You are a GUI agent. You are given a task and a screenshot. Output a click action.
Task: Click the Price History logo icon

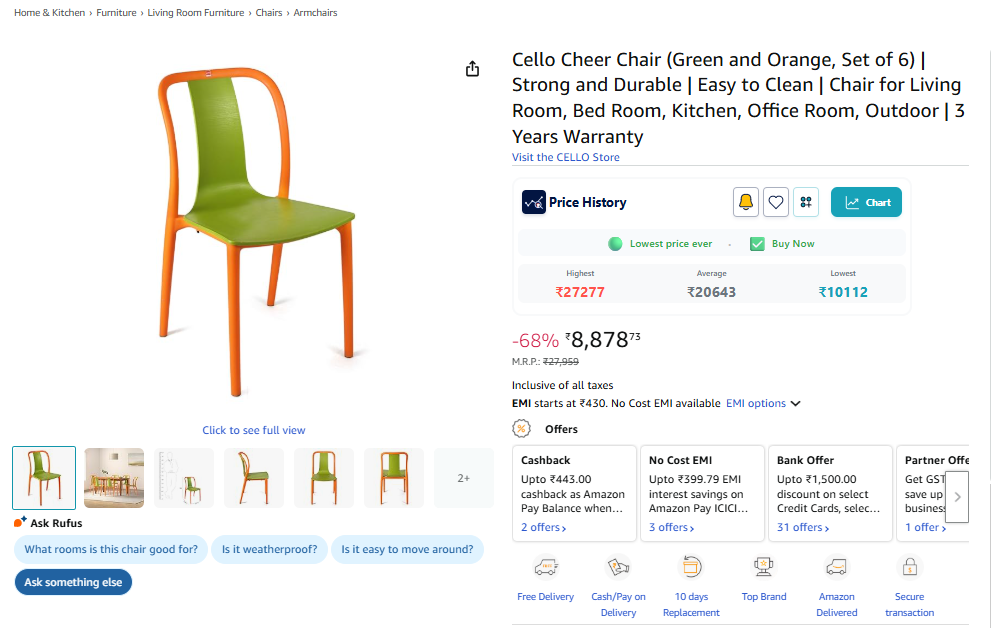coord(534,202)
